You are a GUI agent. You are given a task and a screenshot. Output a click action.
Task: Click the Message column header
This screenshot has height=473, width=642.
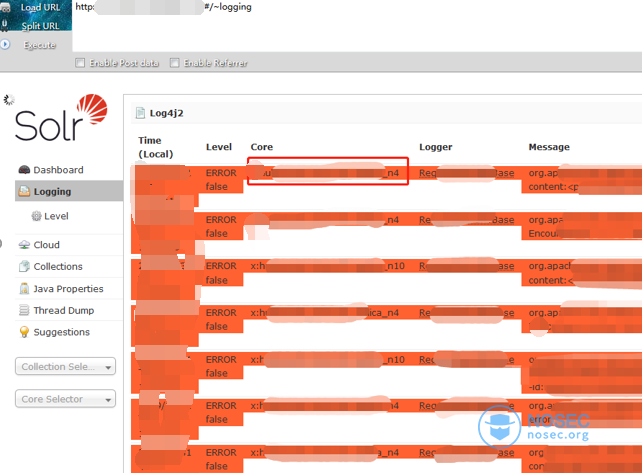[x=549, y=147]
